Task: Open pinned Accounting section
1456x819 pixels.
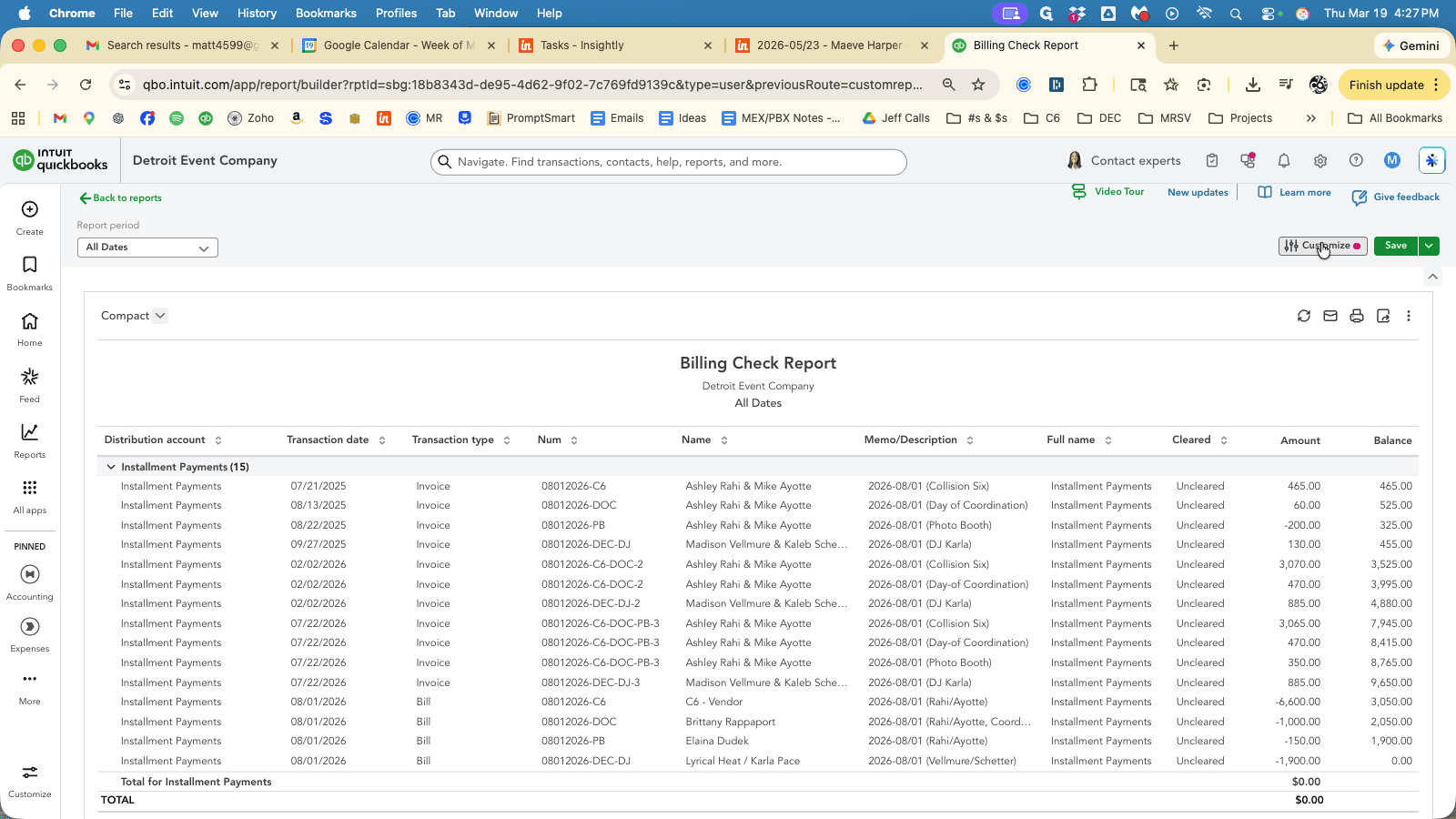Action: pyautogui.click(x=30, y=582)
